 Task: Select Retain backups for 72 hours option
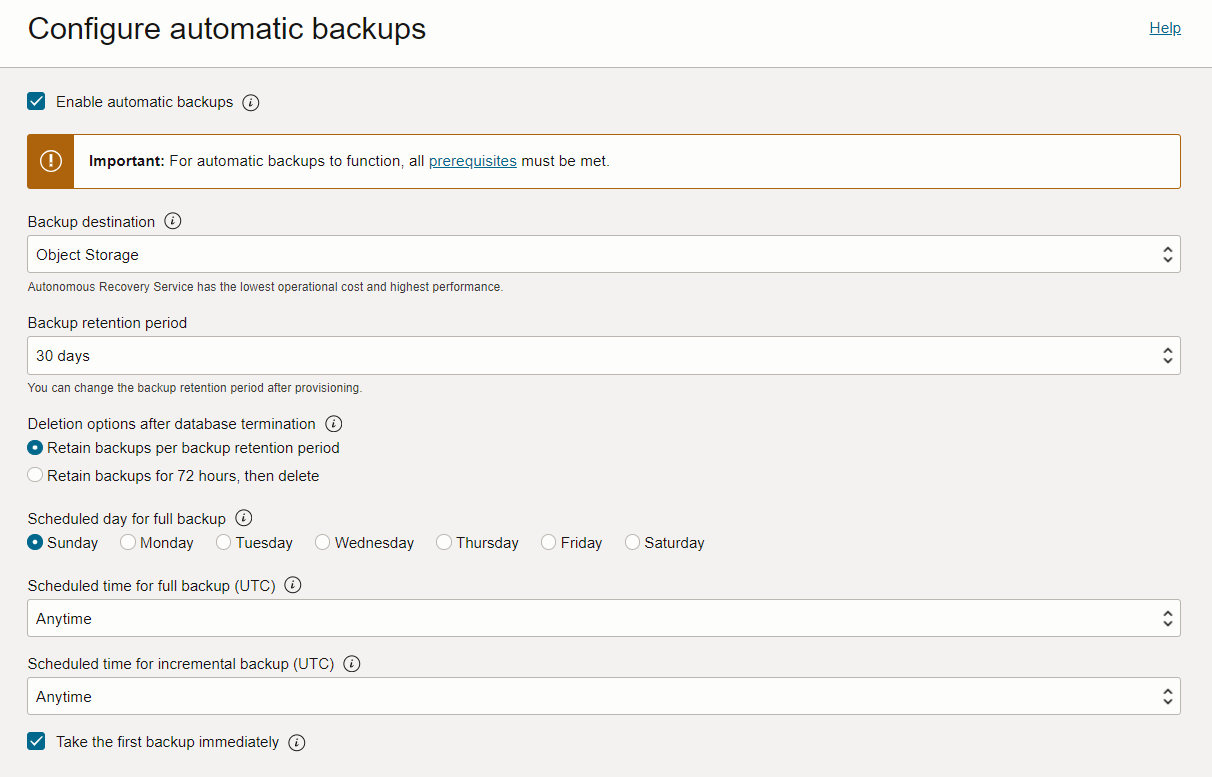(36, 476)
